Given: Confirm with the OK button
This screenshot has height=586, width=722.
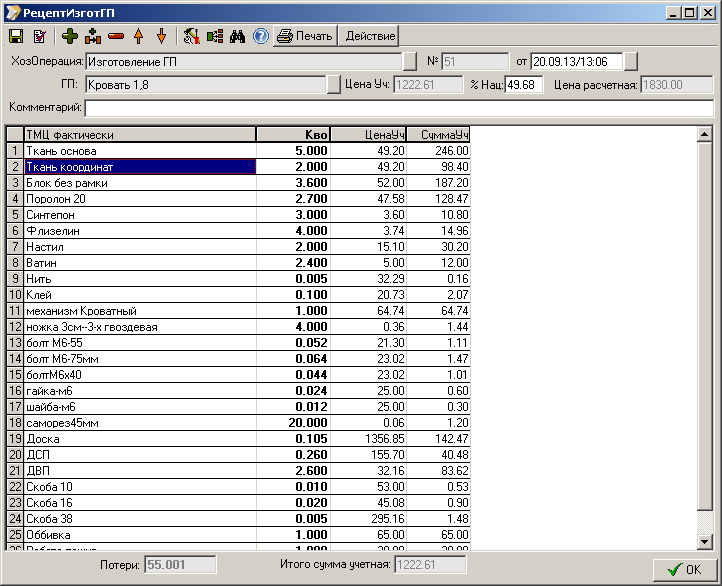Looking at the screenshot, I should 685,570.
